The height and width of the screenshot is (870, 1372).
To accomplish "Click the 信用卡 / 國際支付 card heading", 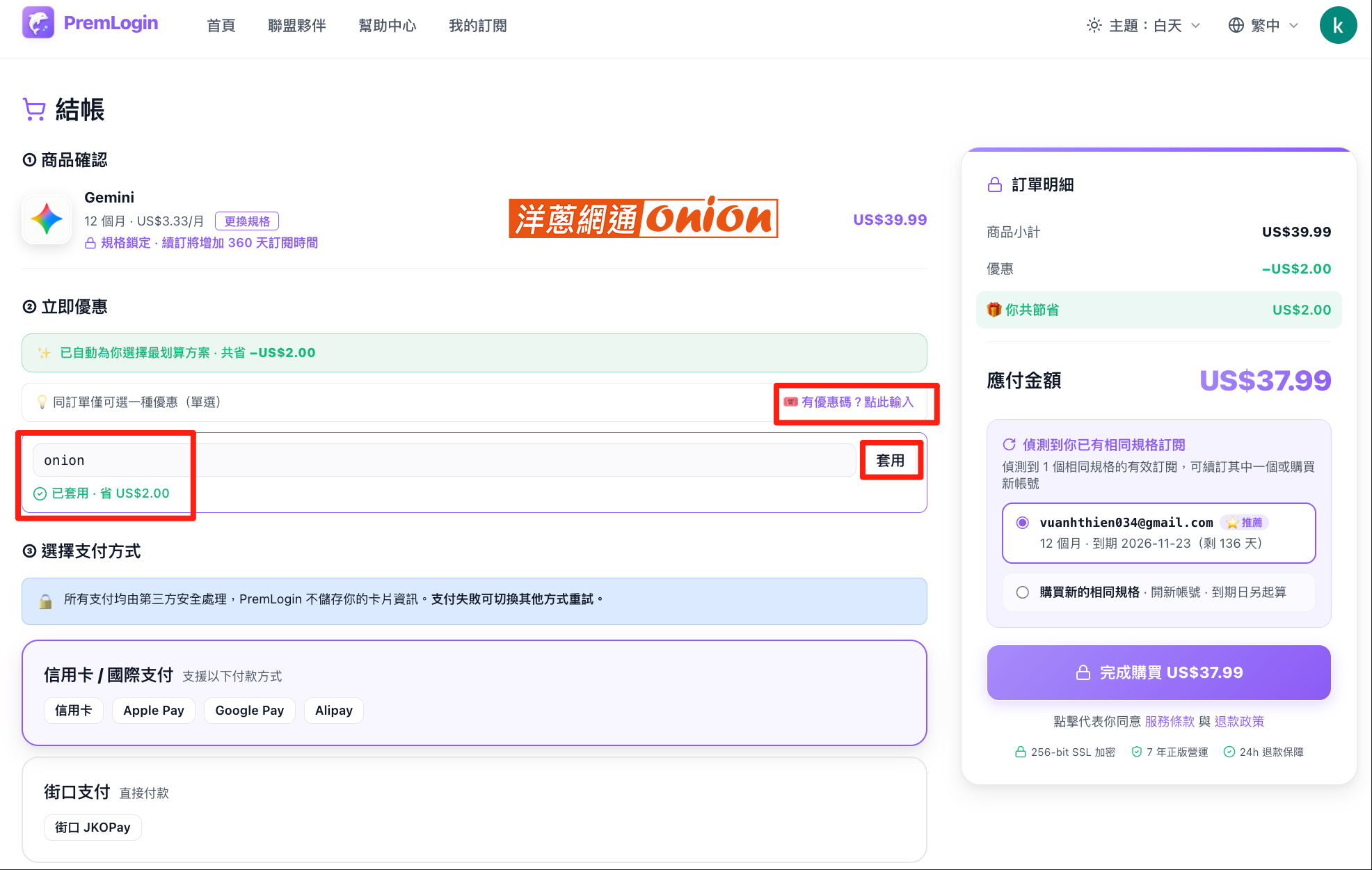I will (108, 675).
